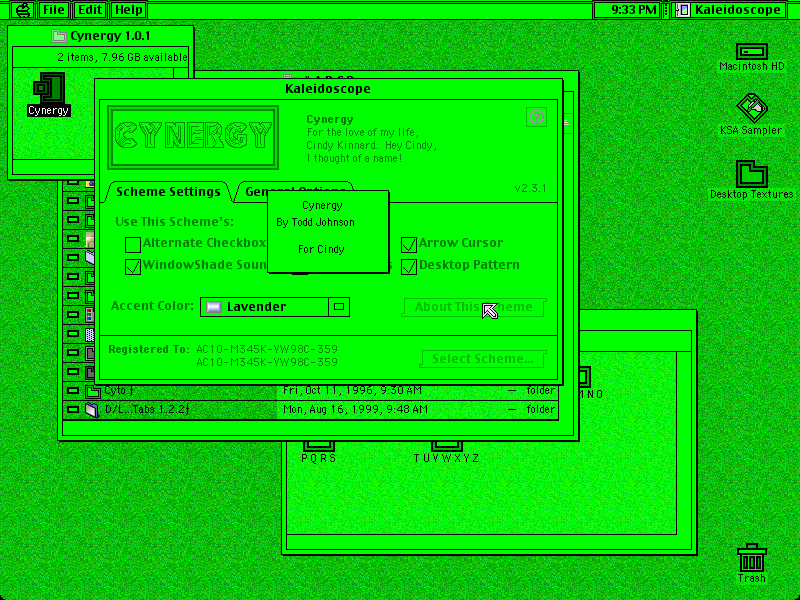This screenshot has width=800, height=600.
Task: Uncheck the Desktop Pattern checkbox
Action: 409,266
